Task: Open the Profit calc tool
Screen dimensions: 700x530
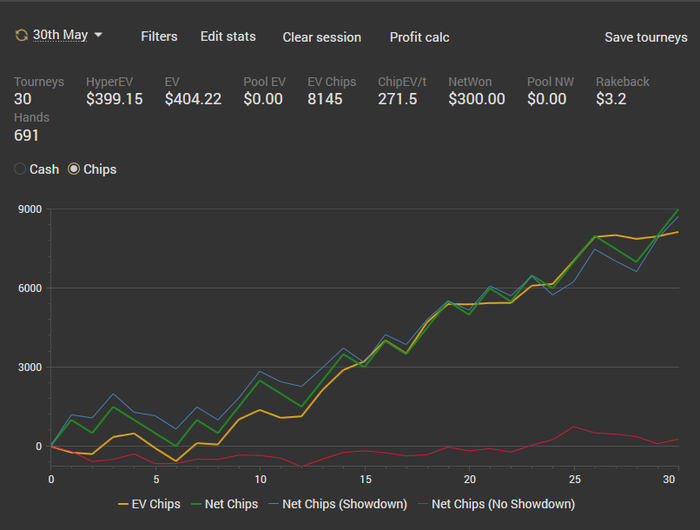Action: [x=419, y=37]
